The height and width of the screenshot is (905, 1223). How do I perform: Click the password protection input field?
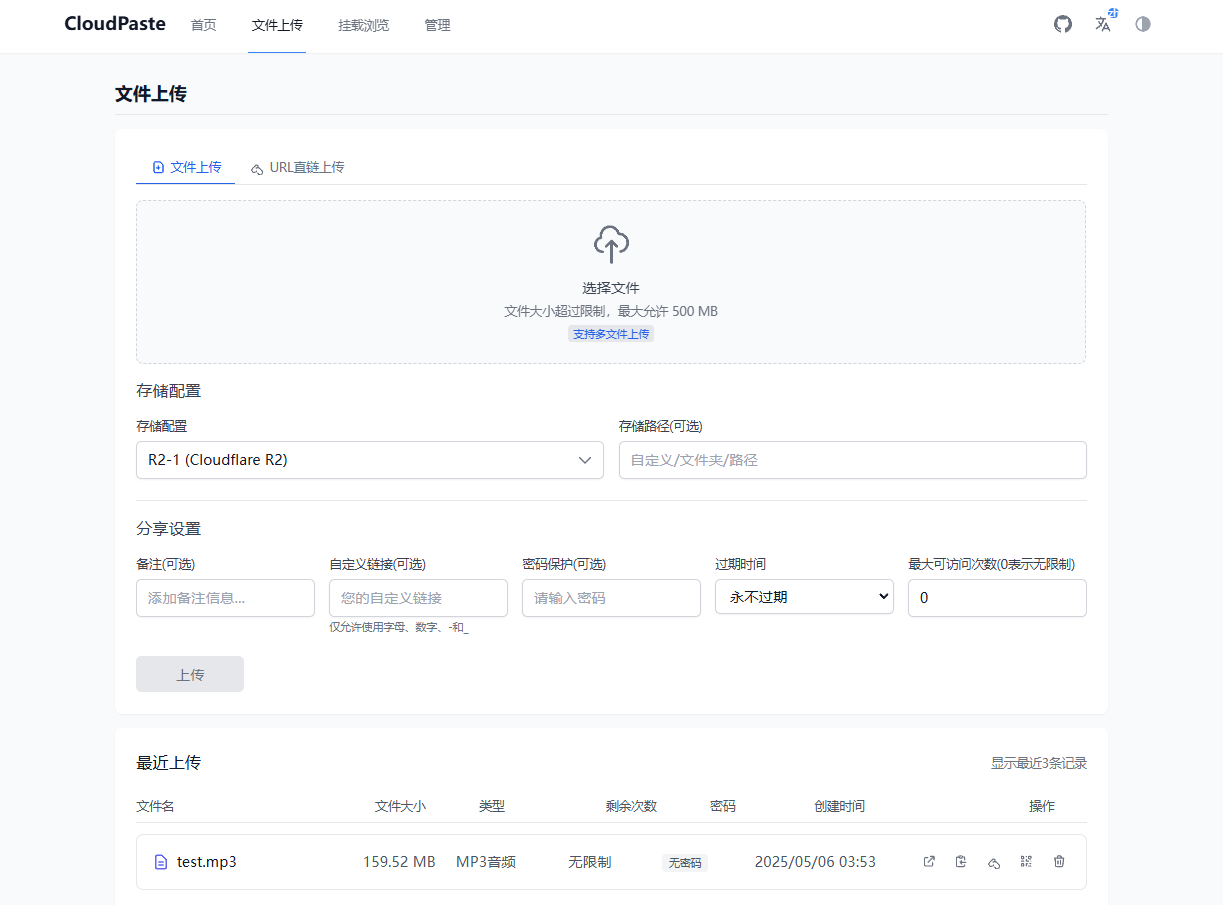click(611, 597)
